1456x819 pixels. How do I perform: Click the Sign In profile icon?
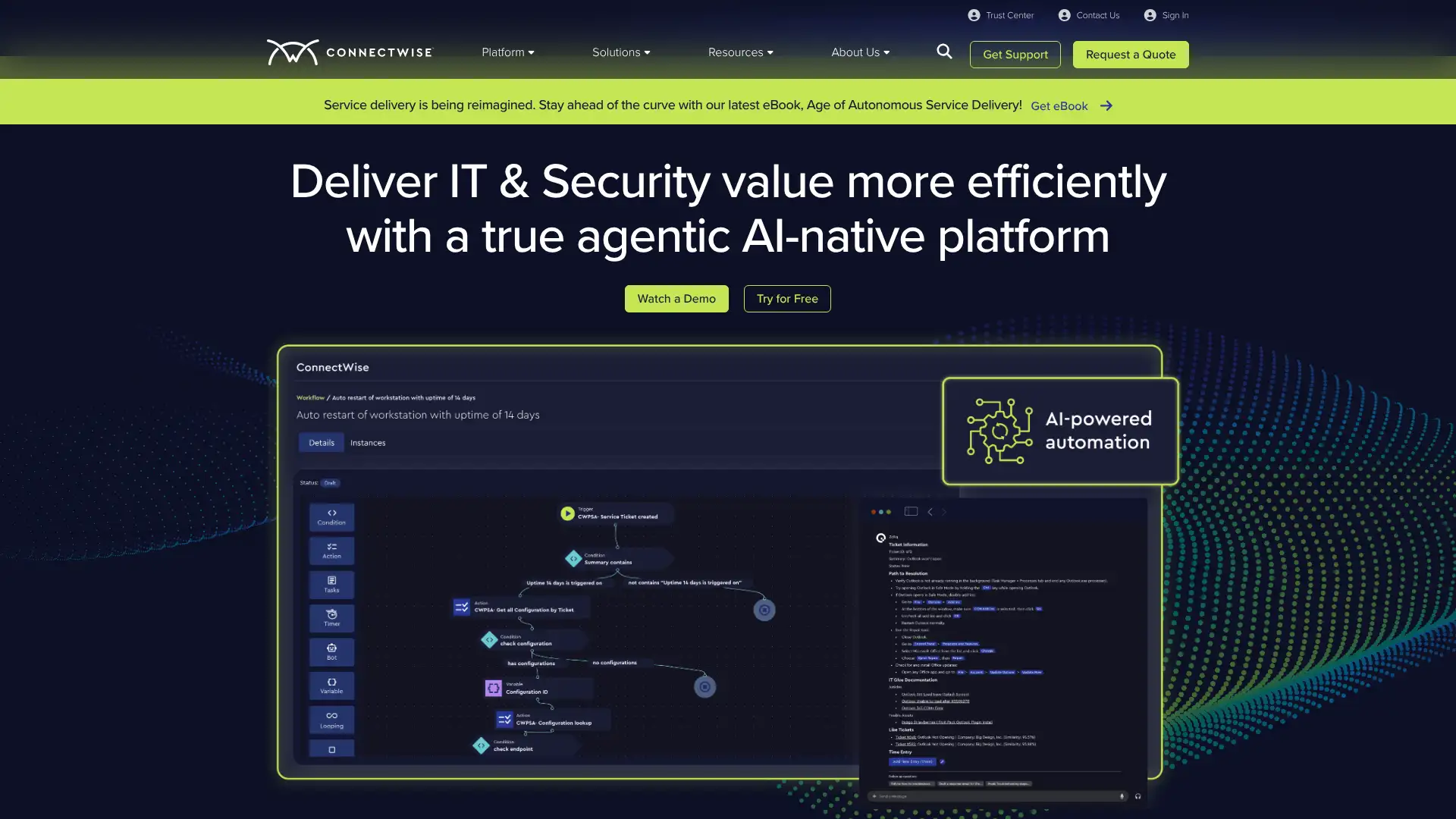[x=1150, y=15]
